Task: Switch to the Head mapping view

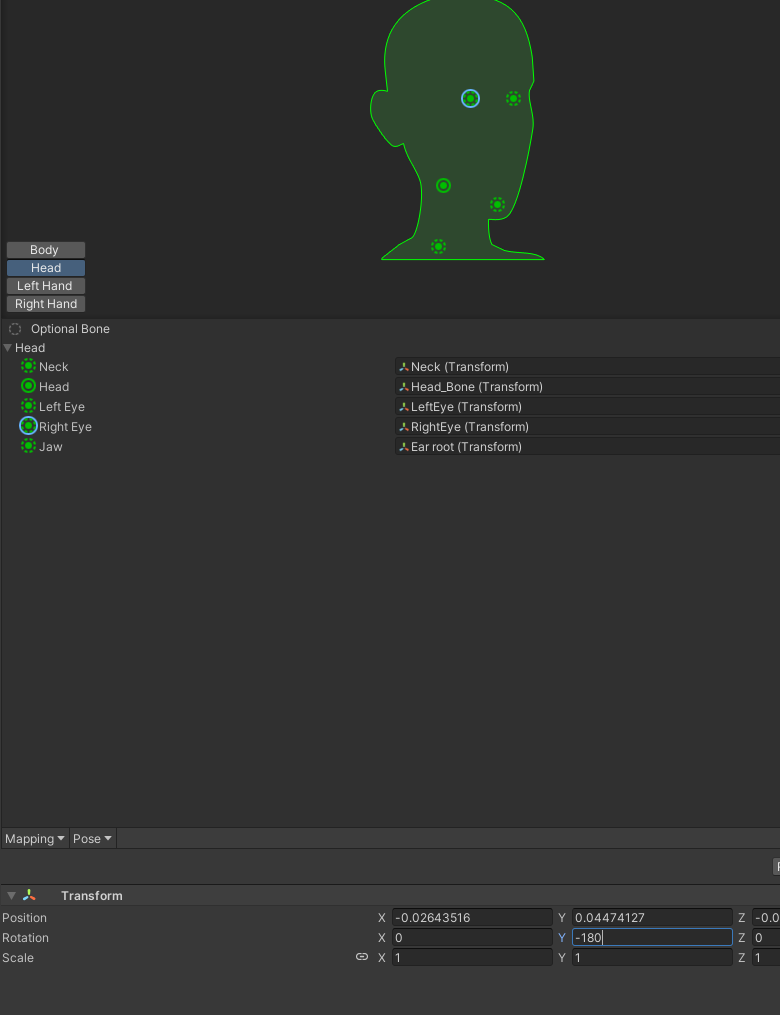Action: pyautogui.click(x=46, y=268)
